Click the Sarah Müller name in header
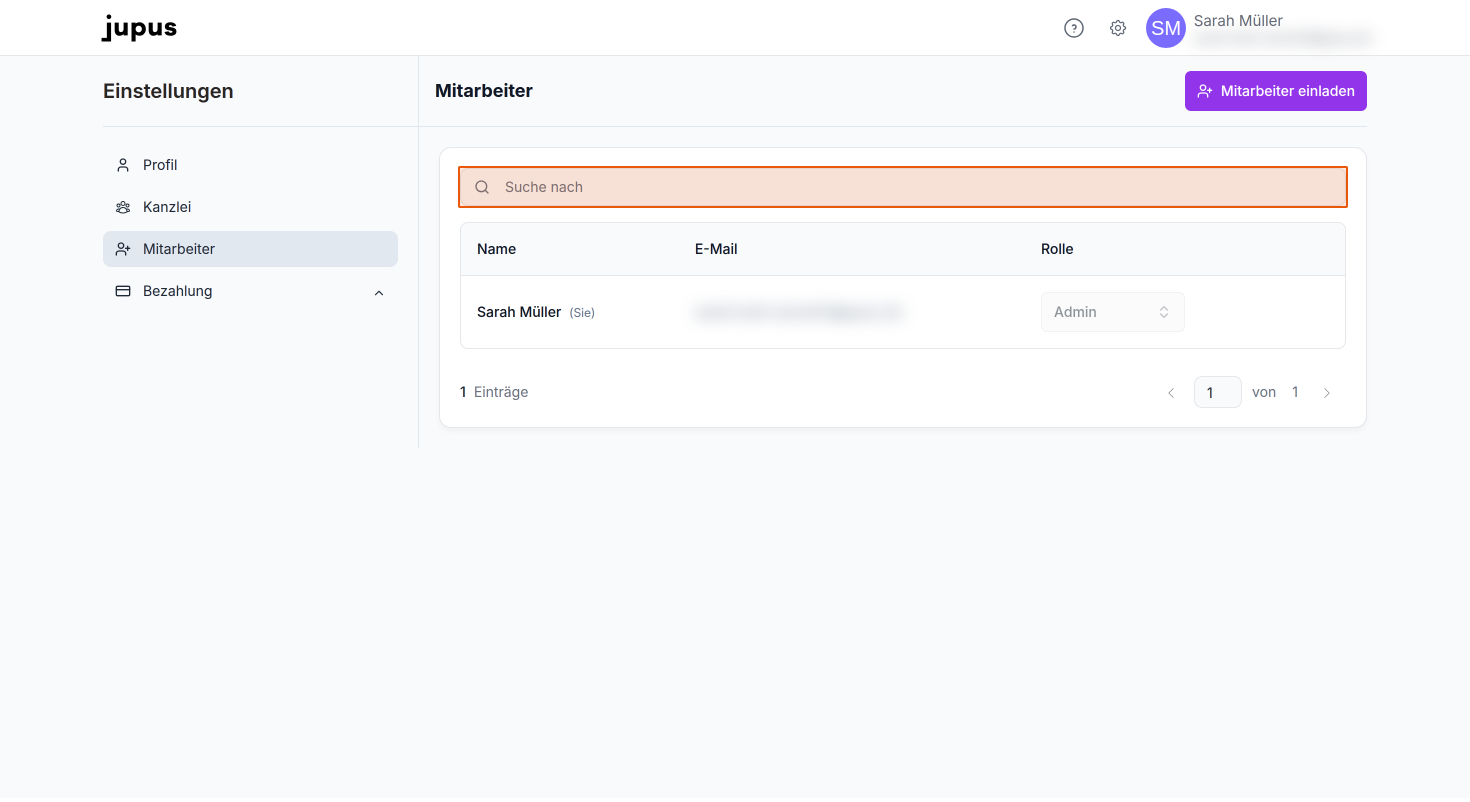This screenshot has height=802, width=1470. pyautogui.click(x=1238, y=20)
